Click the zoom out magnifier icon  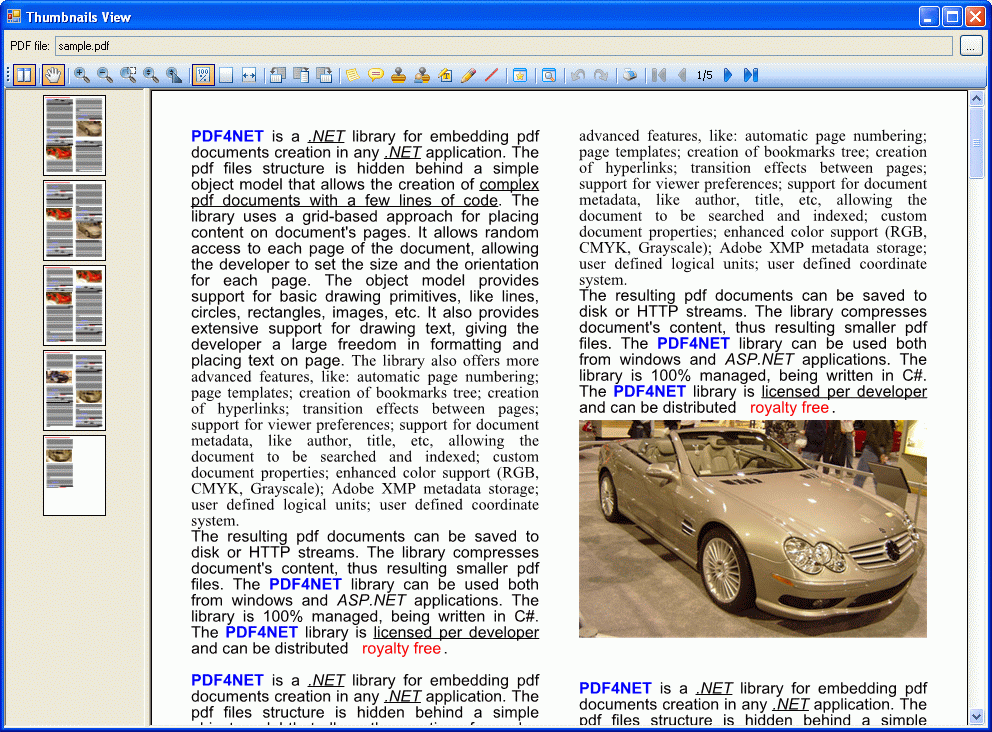(104, 75)
